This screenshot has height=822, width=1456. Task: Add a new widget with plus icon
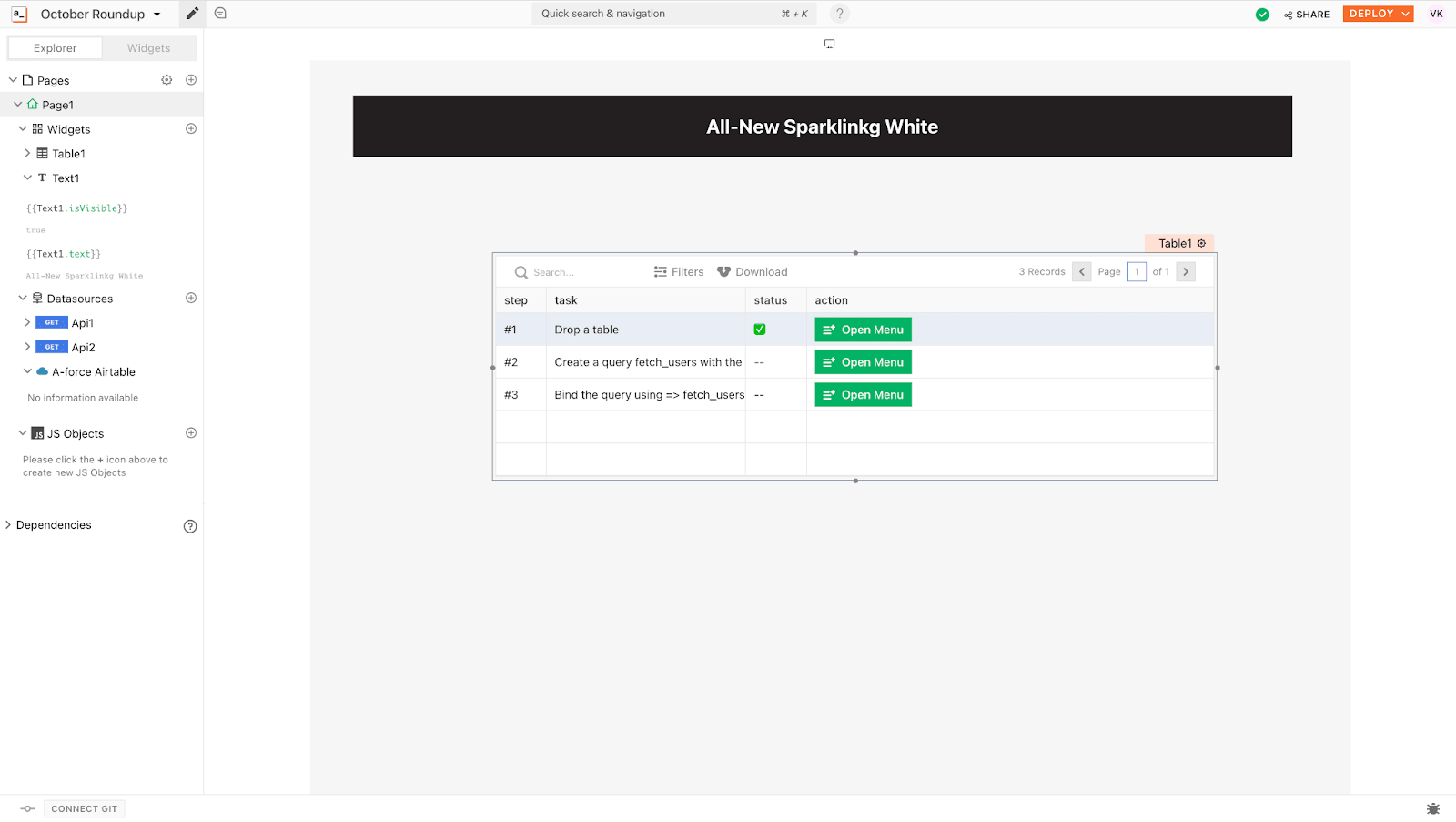point(191,129)
